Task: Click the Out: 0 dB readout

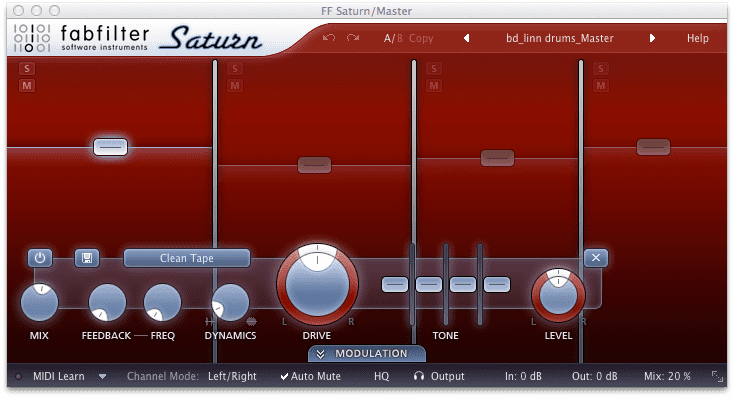Action: (x=595, y=376)
